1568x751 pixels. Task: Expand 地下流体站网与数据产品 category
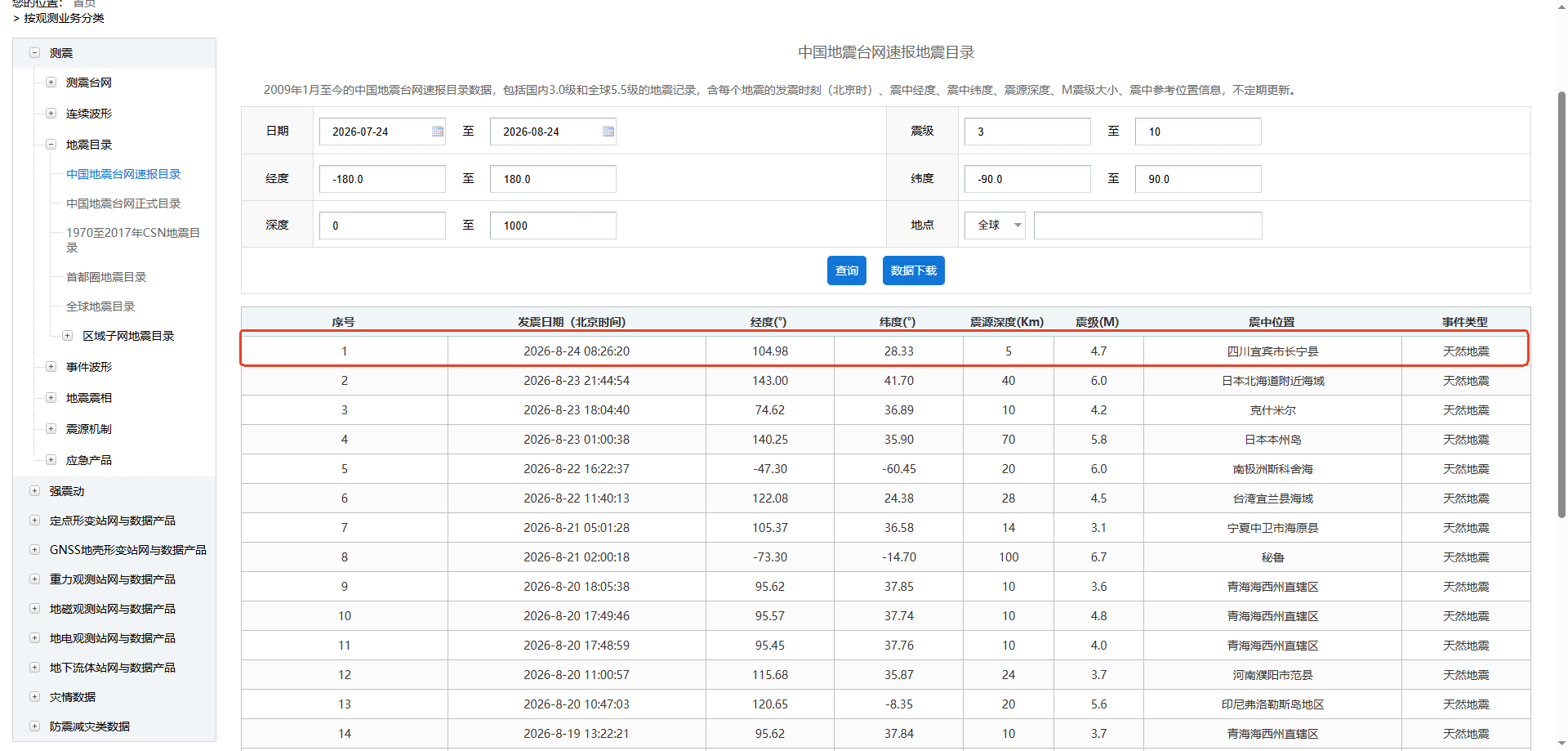point(35,668)
